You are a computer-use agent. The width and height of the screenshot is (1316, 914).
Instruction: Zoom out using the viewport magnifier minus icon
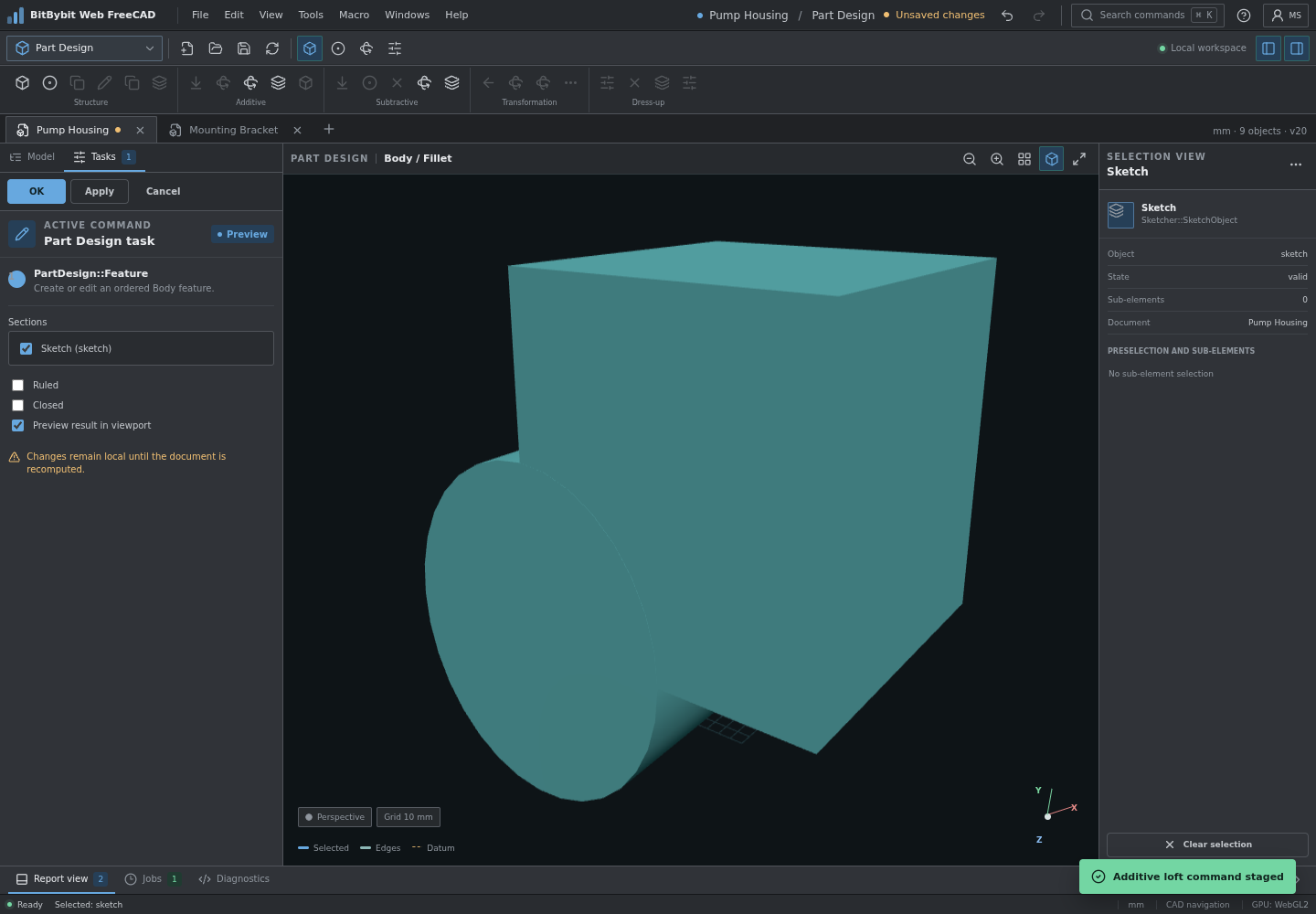pos(970,159)
